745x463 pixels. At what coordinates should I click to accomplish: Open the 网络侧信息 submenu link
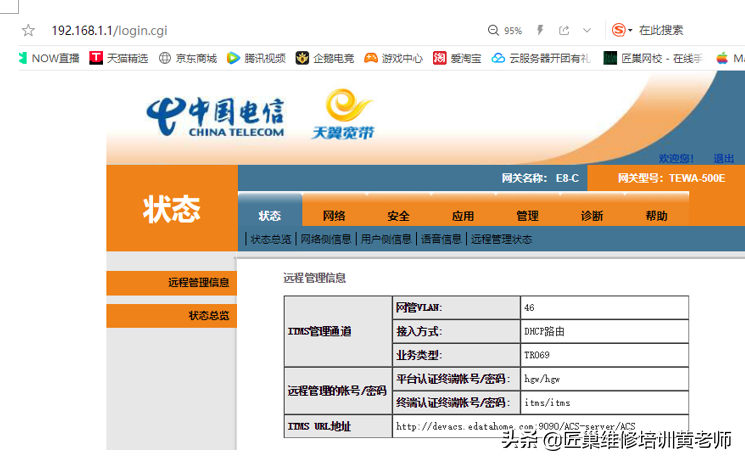coord(326,239)
